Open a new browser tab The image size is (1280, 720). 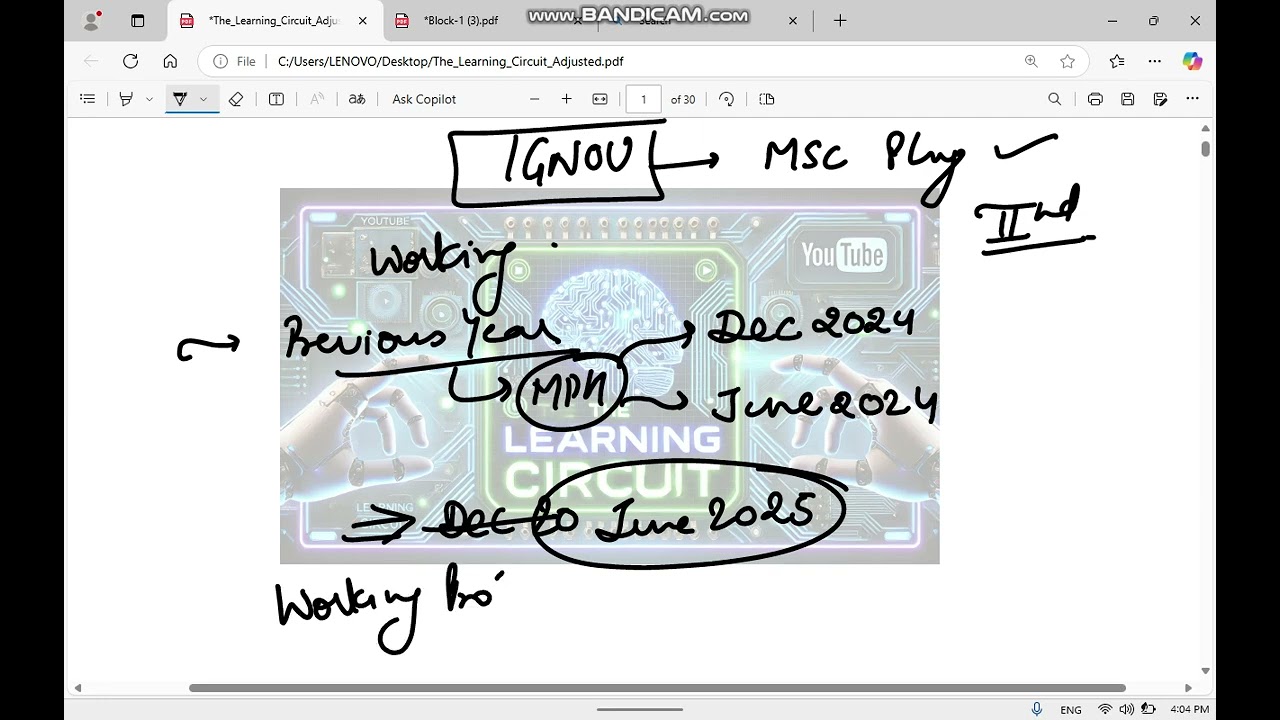coord(840,20)
